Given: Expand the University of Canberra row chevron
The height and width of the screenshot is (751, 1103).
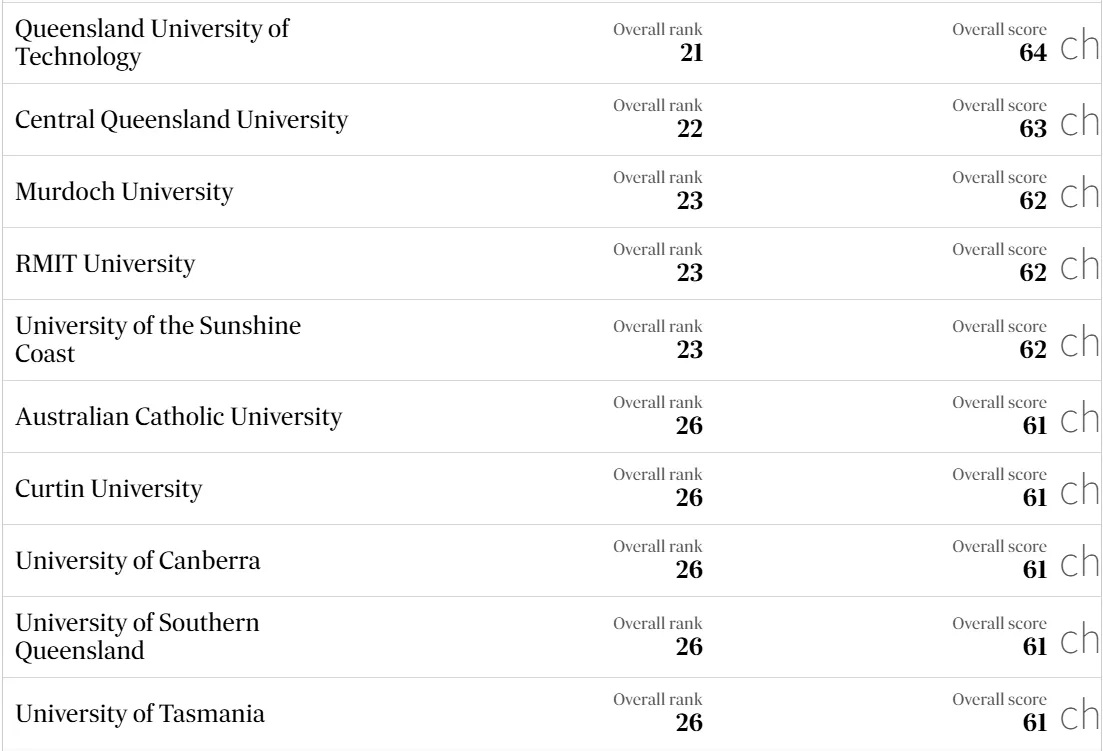Looking at the screenshot, I should pos(1078,566).
